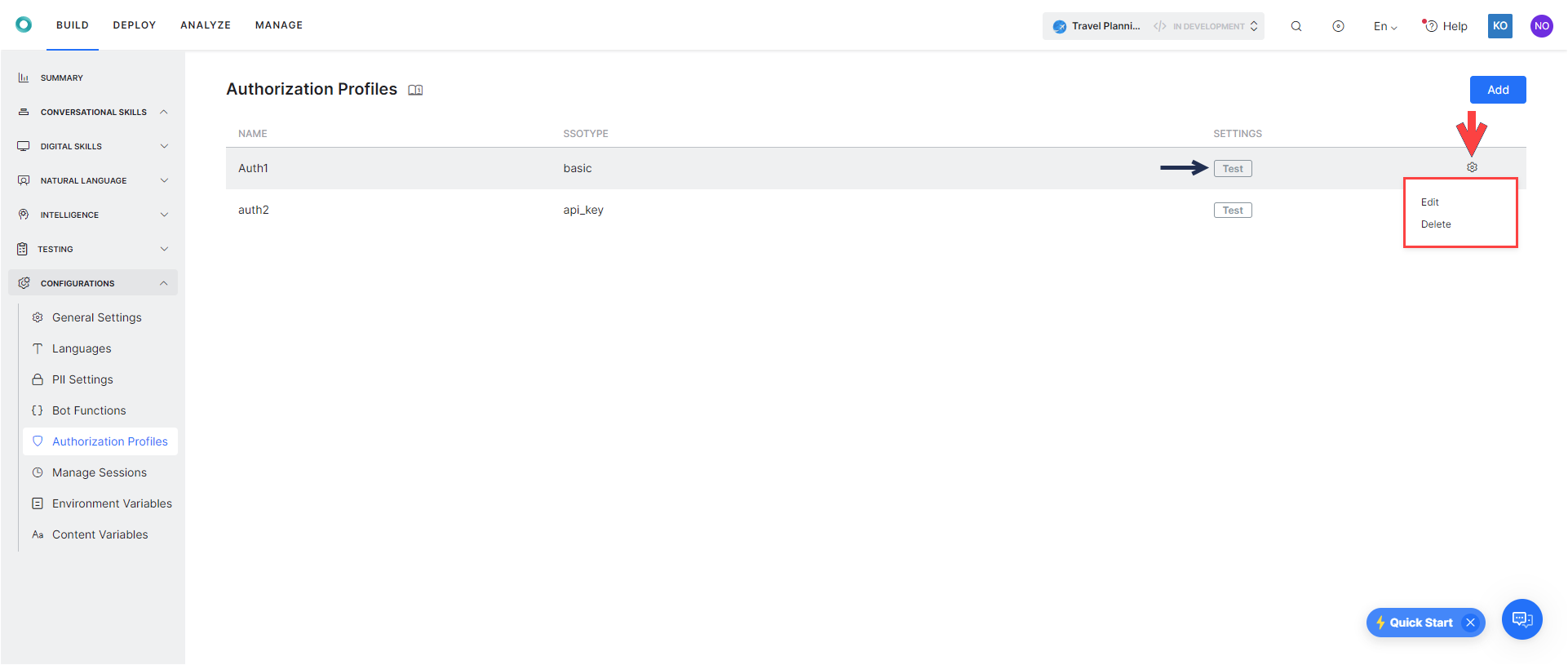Viewport: 1568px width, 665px height.
Task: Switch to the Deploy tab
Action: click(135, 25)
